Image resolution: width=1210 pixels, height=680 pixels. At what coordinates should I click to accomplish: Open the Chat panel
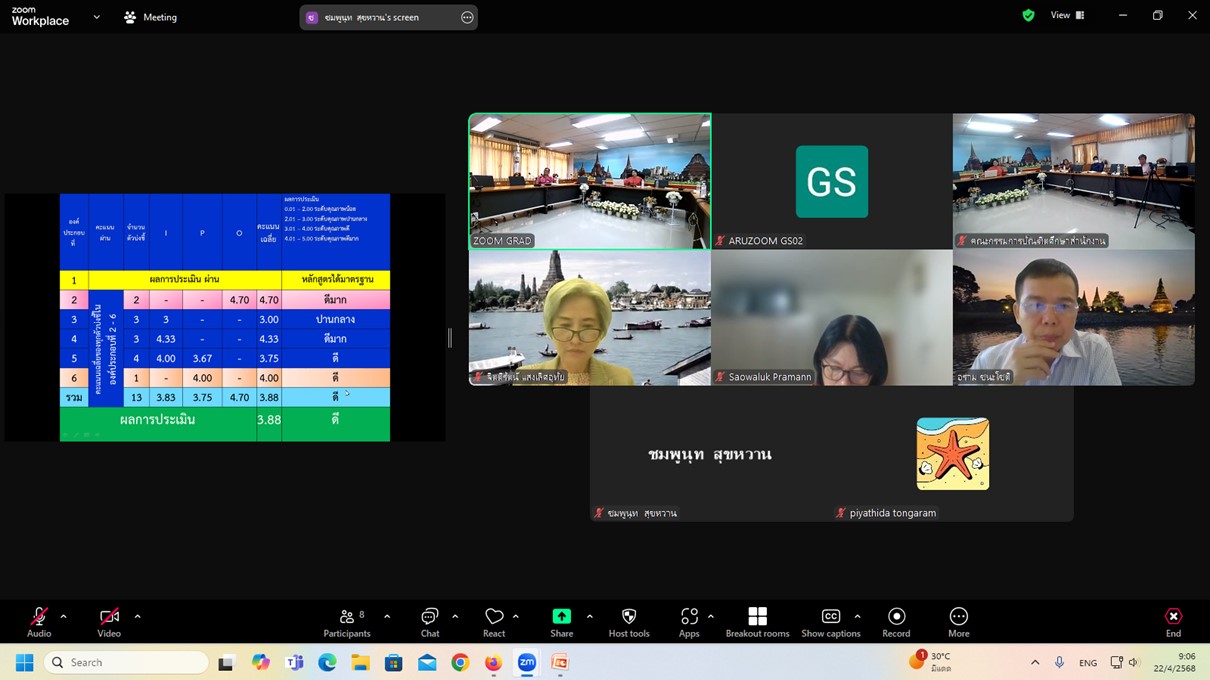(x=430, y=622)
